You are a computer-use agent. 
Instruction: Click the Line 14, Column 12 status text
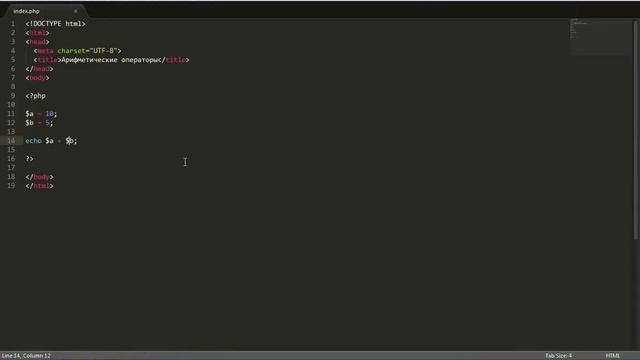click(26, 356)
